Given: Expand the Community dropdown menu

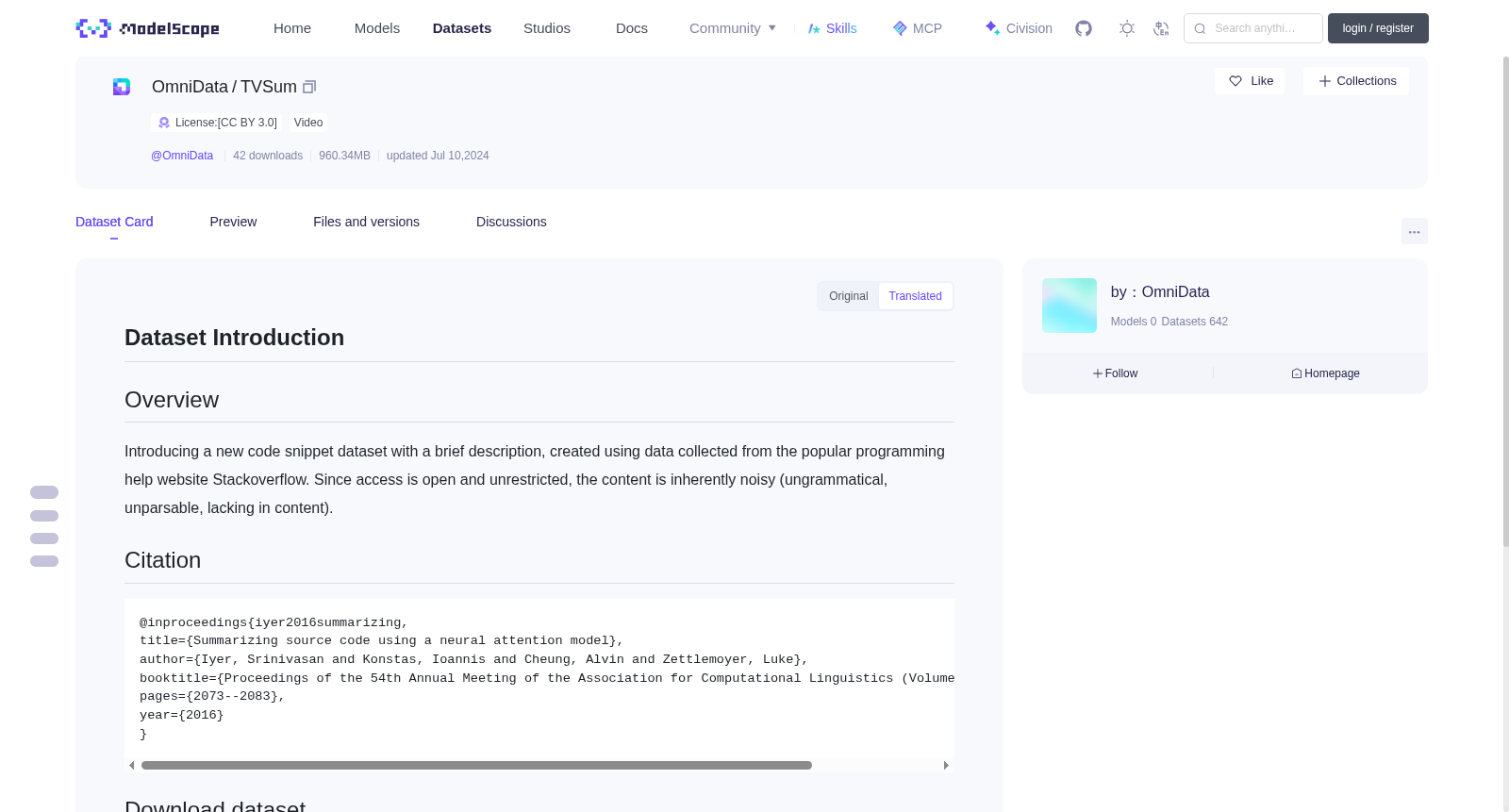Looking at the screenshot, I should point(733,28).
